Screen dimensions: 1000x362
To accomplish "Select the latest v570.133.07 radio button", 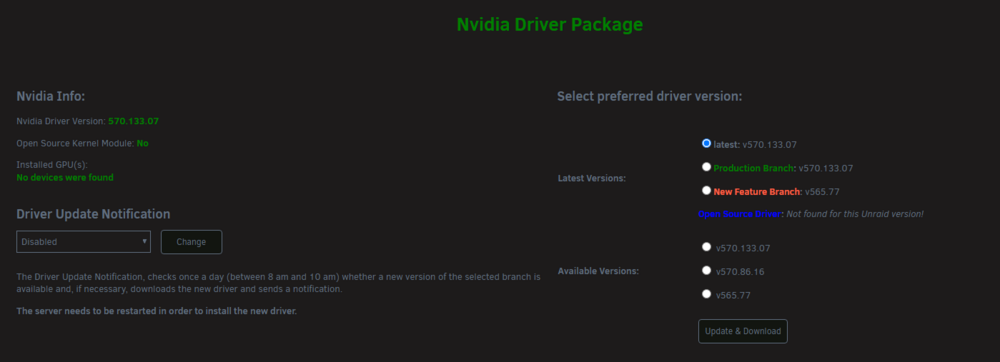I will click(706, 143).
